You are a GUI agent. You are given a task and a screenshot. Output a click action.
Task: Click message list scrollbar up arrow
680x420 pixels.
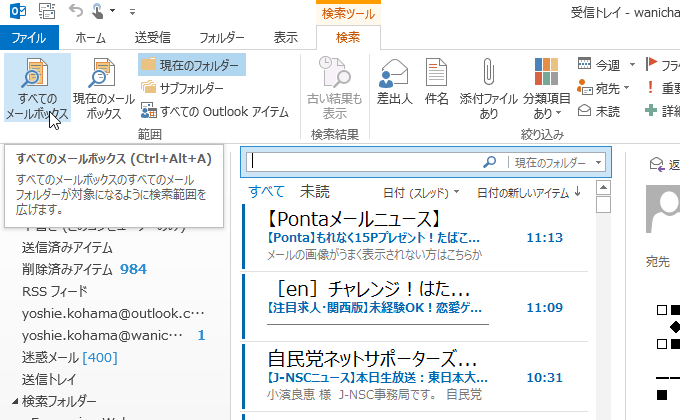click(x=603, y=187)
